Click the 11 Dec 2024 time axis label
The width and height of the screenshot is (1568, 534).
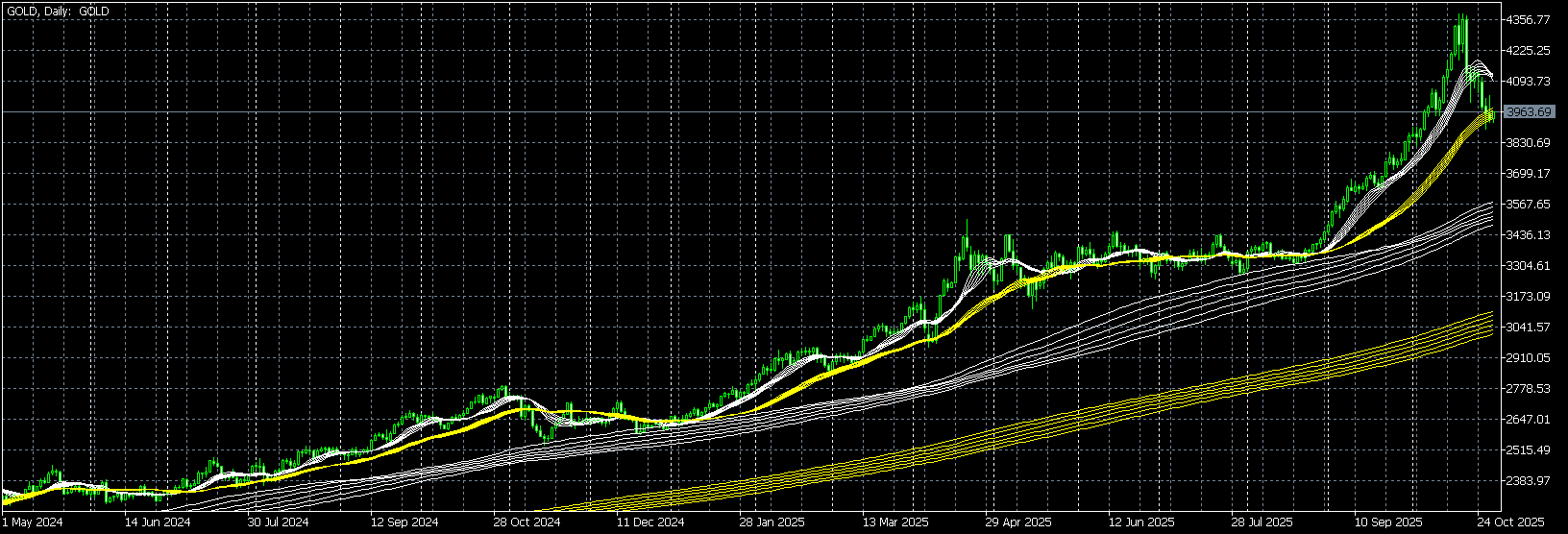(650, 523)
